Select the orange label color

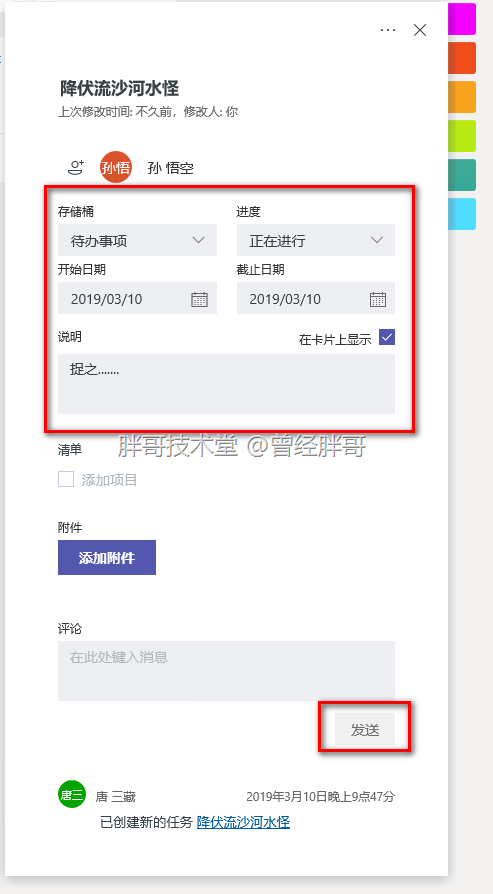[462, 97]
